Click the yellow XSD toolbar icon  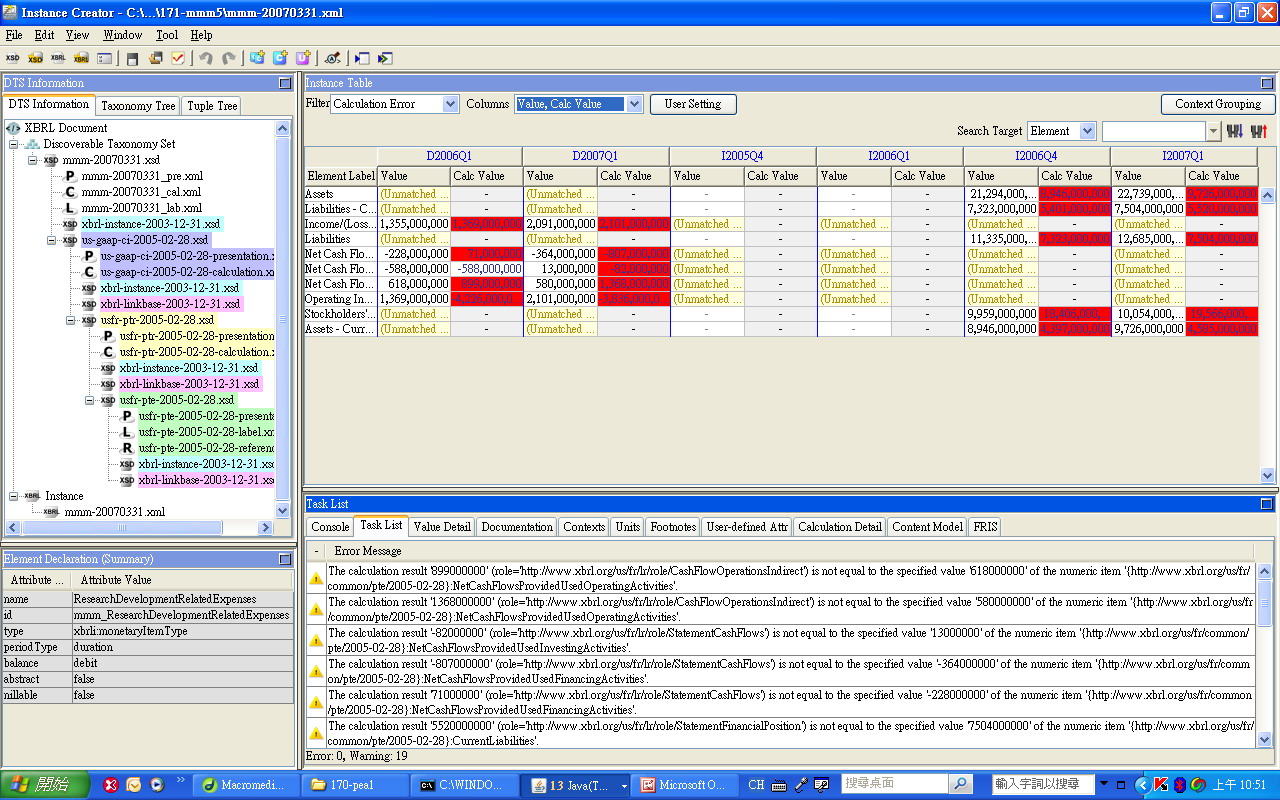click(x=35, y=59)
